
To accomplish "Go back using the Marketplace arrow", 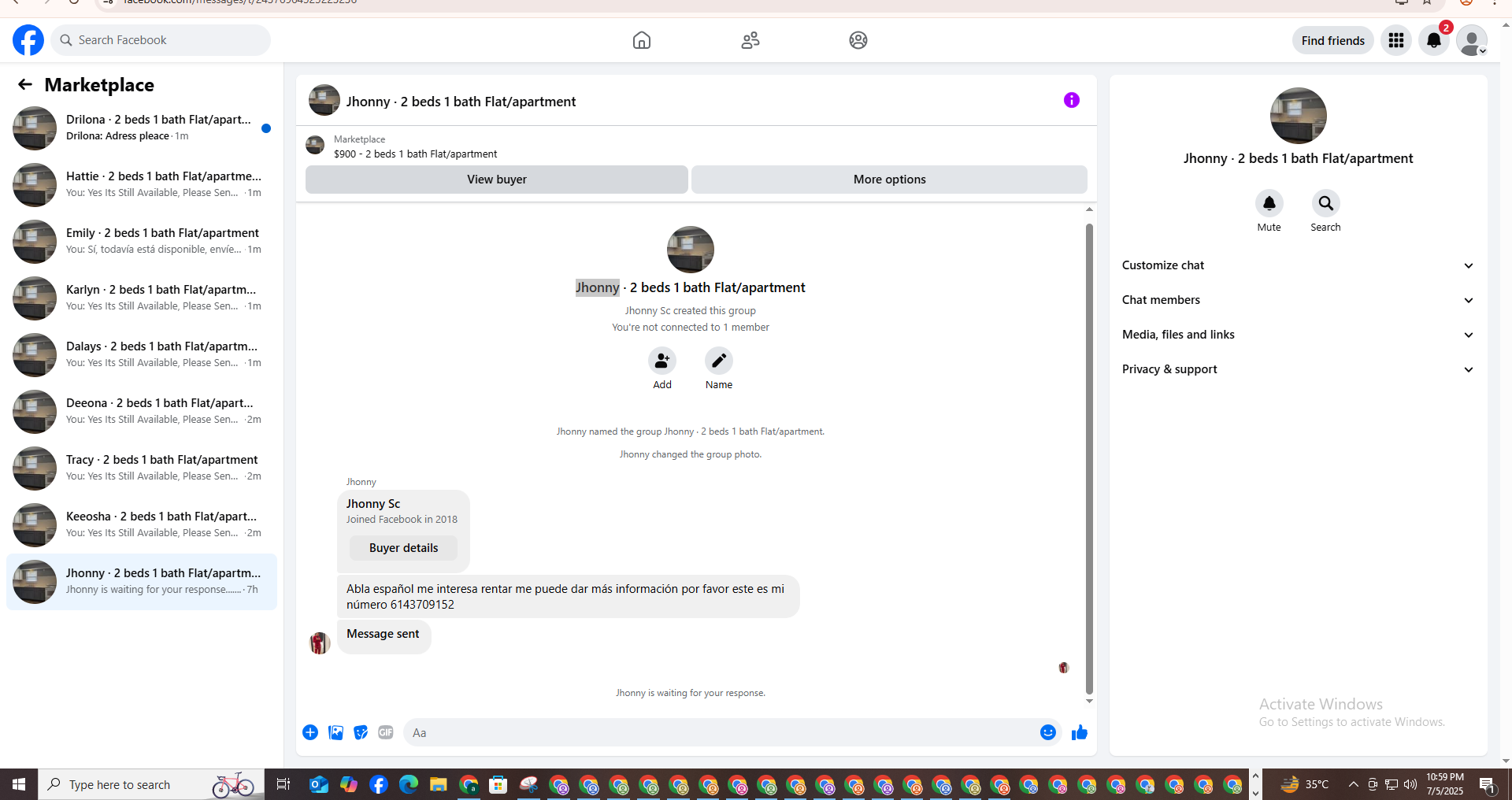I will (x=25, y=84).
